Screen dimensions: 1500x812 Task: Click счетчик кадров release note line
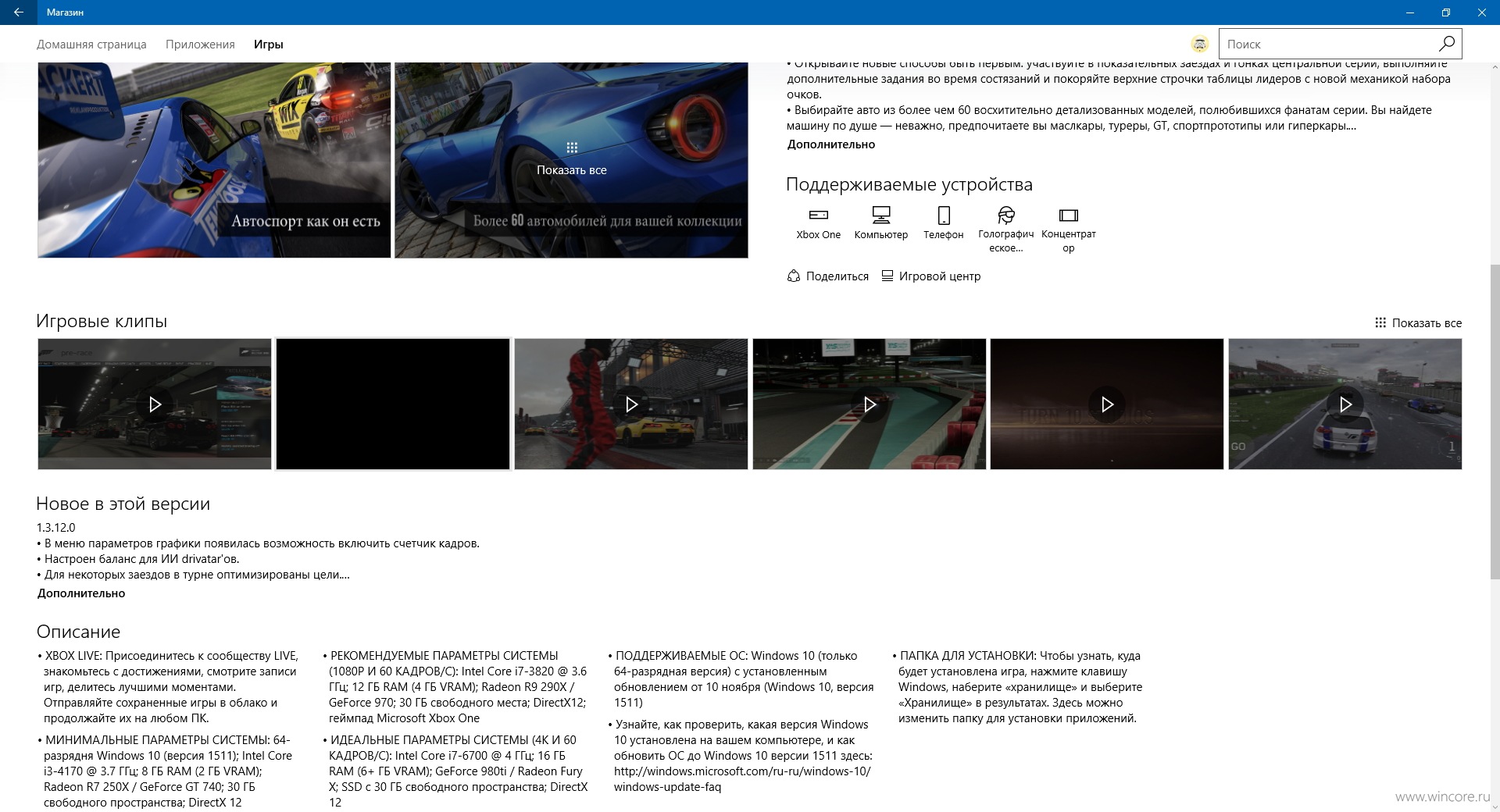259,543
